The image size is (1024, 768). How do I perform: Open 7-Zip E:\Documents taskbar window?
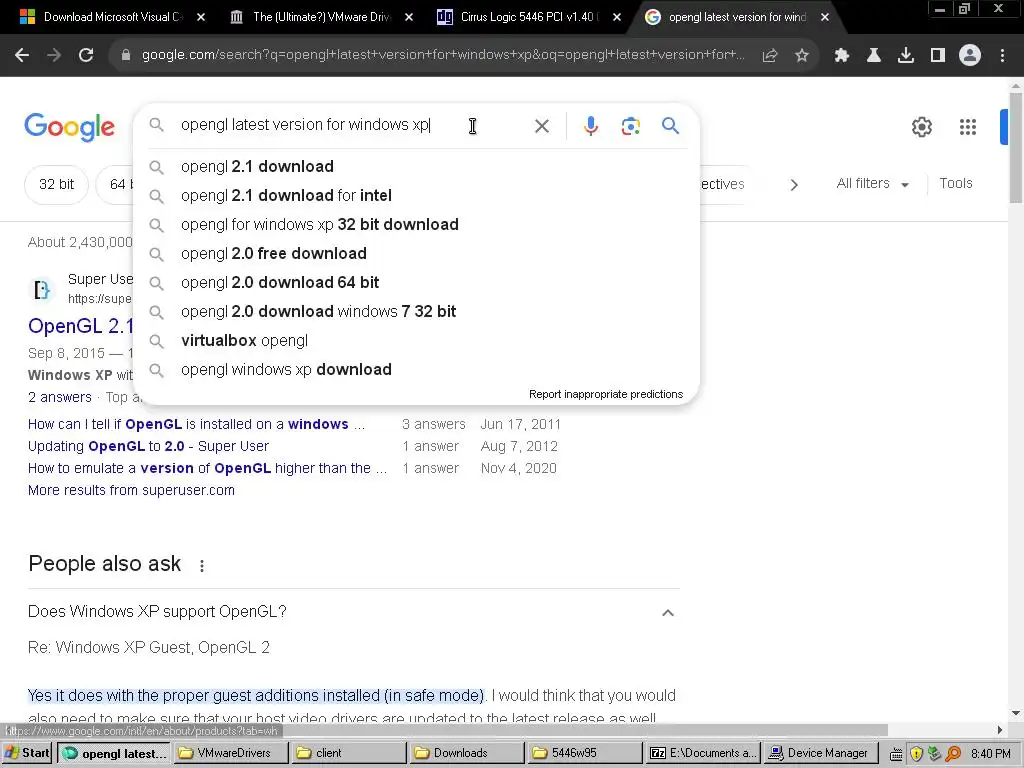[x=702, y=753]
